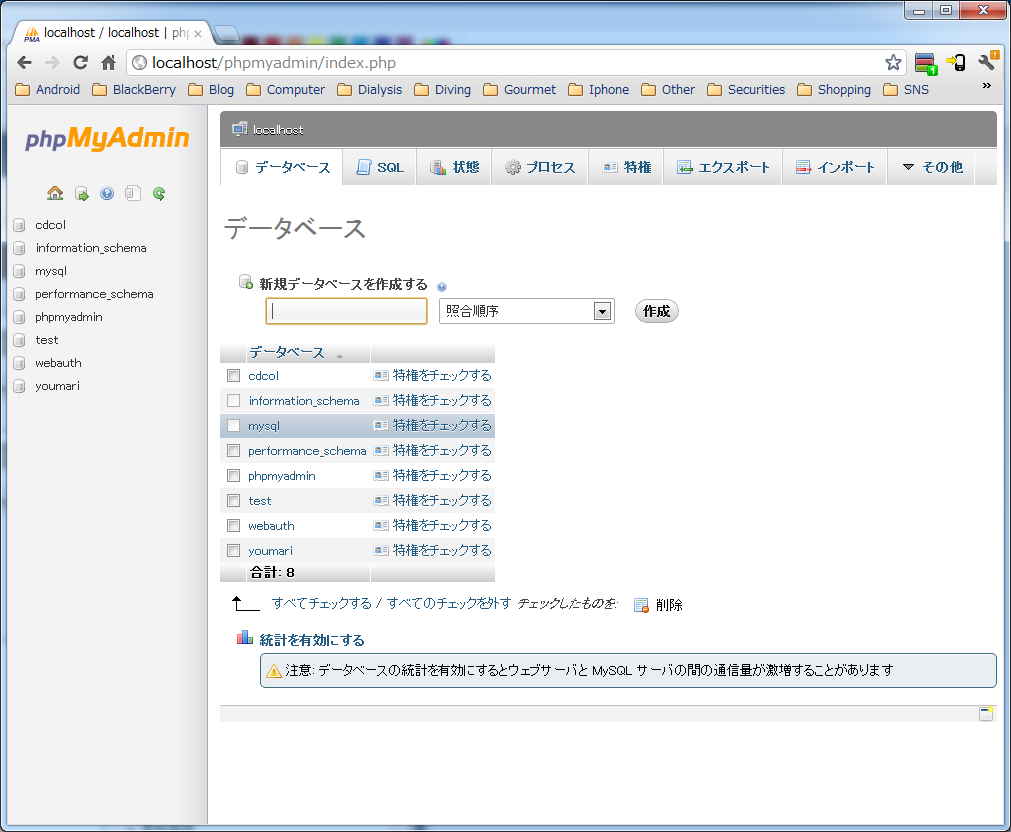Check the cdcol database checkbox
Image resolution: width=1011 pixels, height=832 pixels.
233,375
